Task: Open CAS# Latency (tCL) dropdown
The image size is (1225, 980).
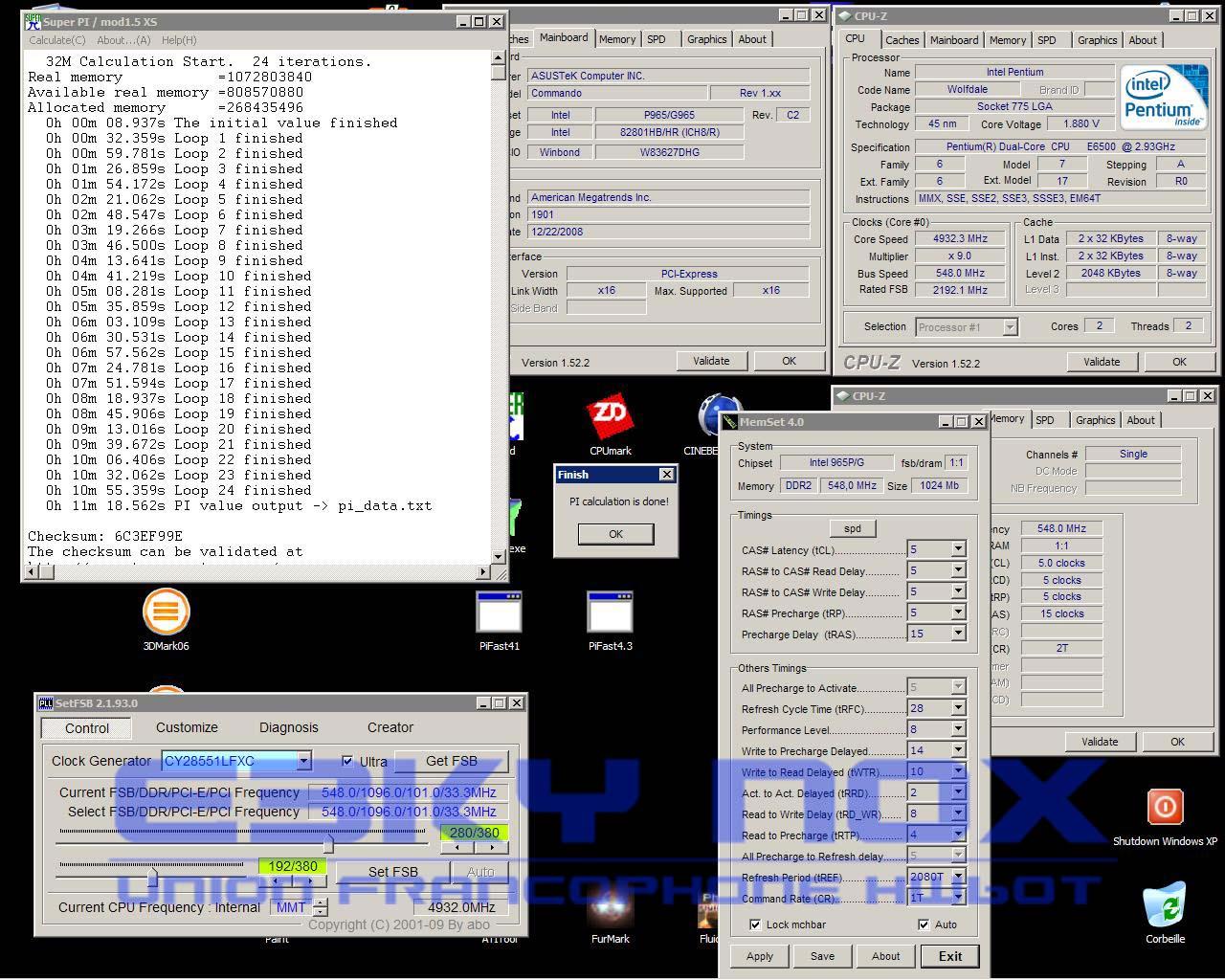Action: pos(957,549)
